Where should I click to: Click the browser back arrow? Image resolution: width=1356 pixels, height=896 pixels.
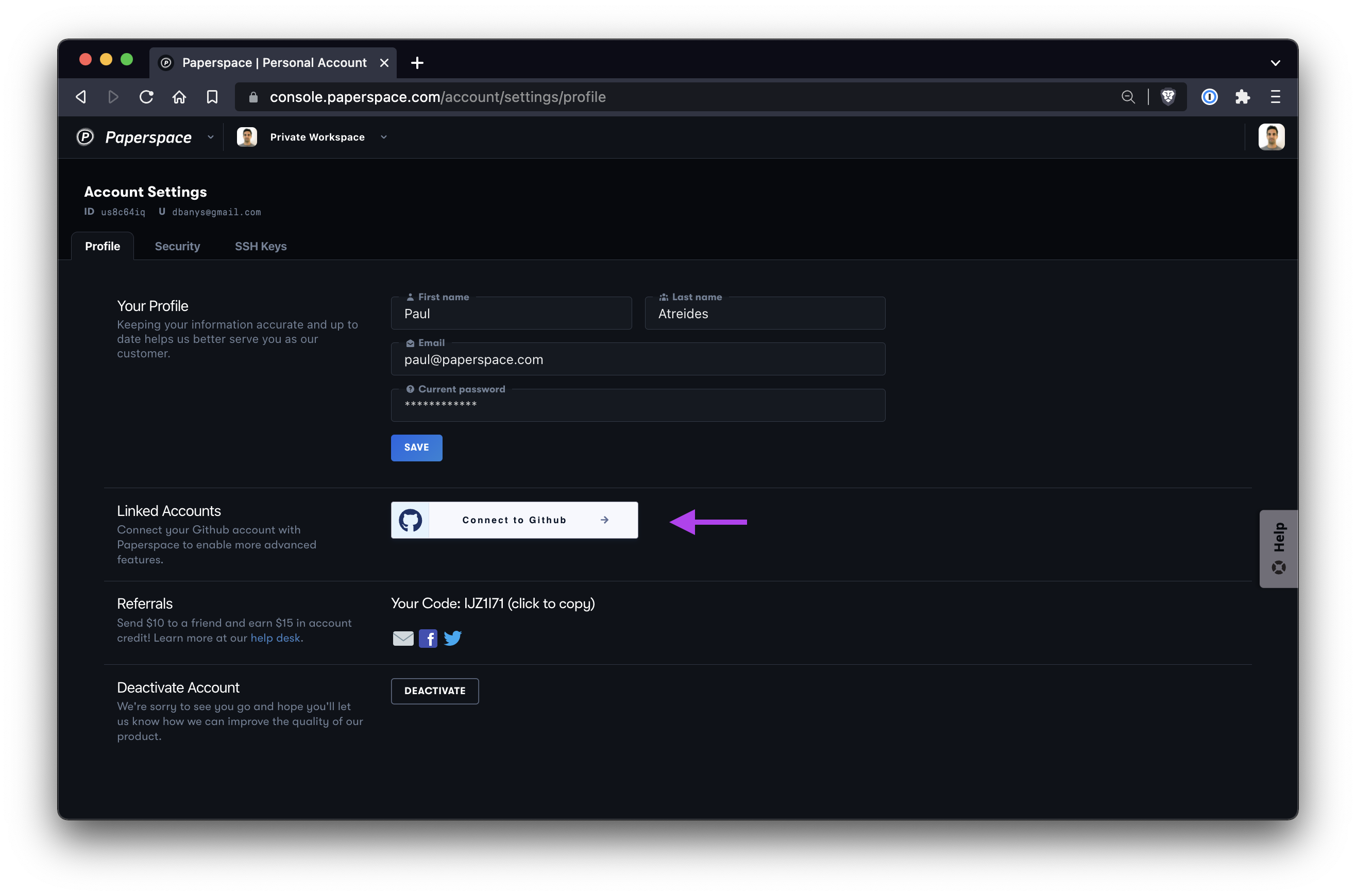point(80,97)
